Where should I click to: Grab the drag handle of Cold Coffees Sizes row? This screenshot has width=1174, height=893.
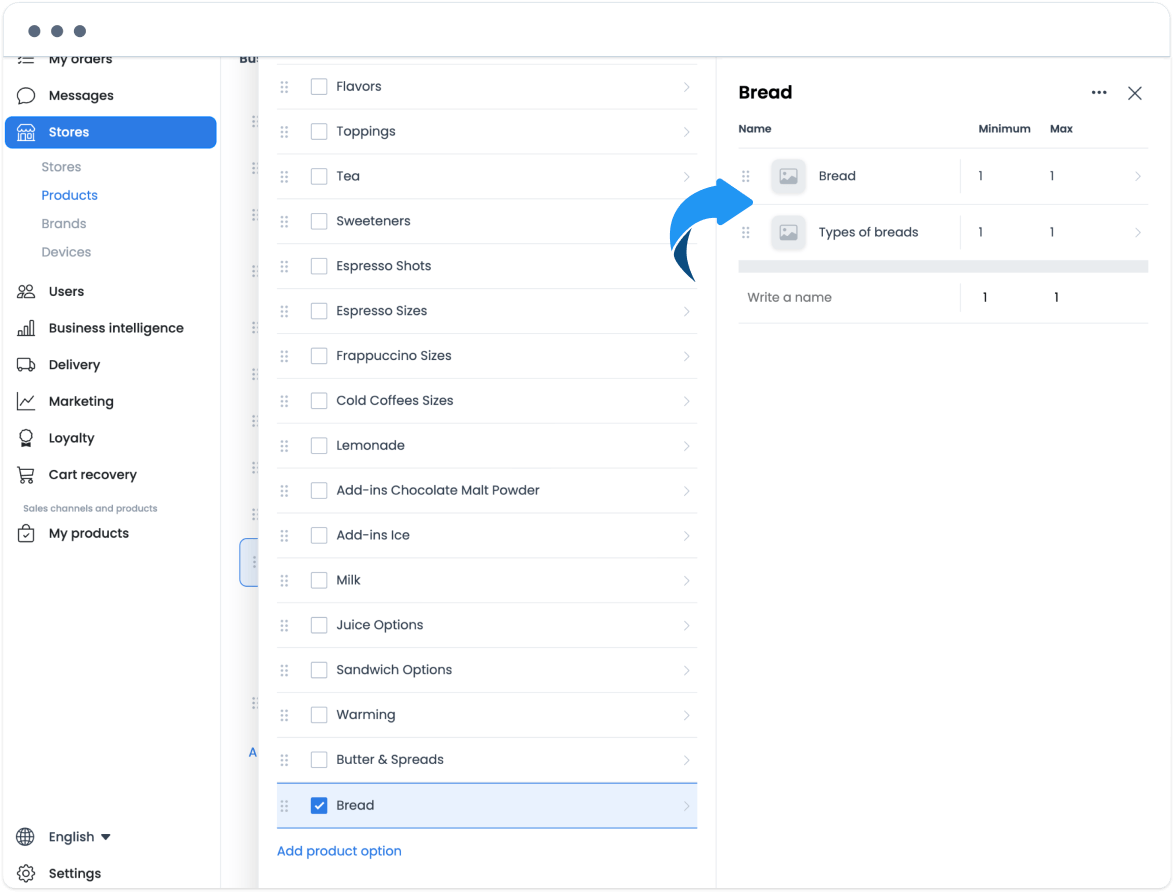click(285, 402)
